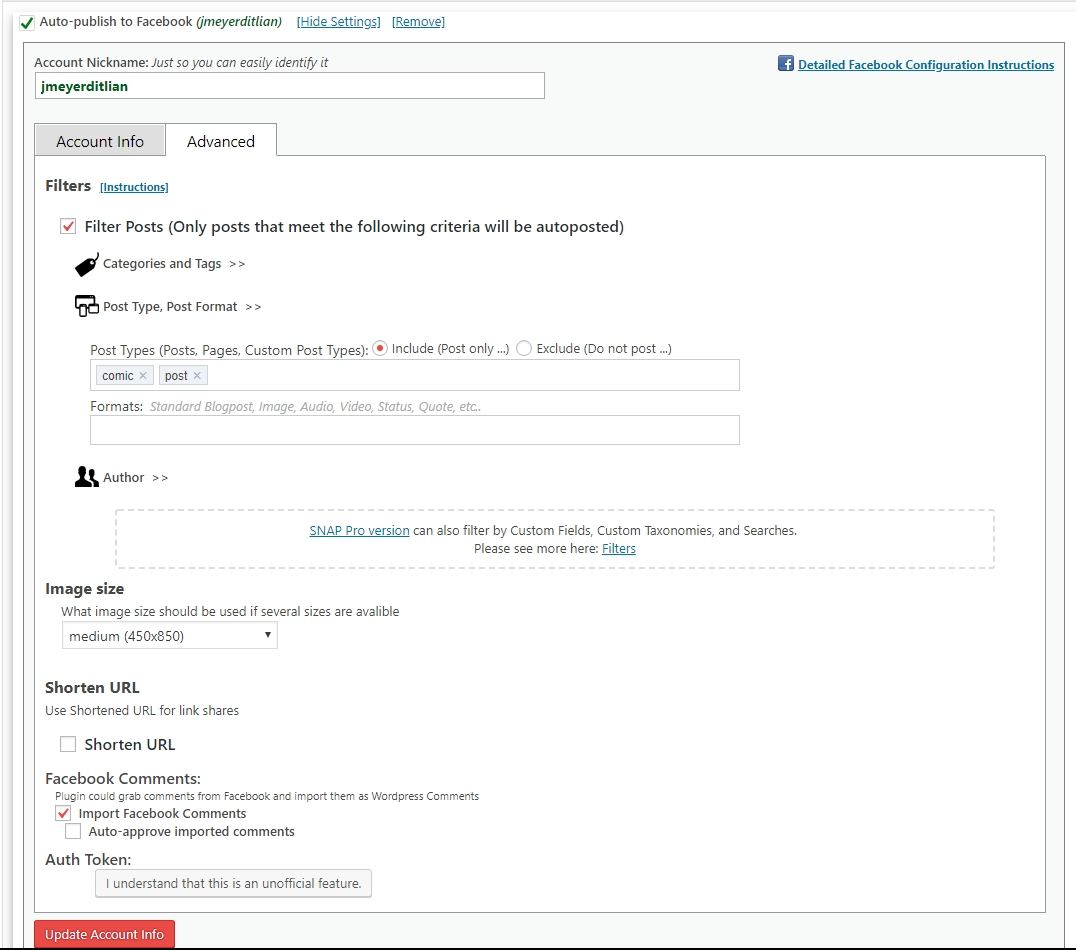Open the Filters Instructions link
1076x950 pixels.
[x=134, y=187]
